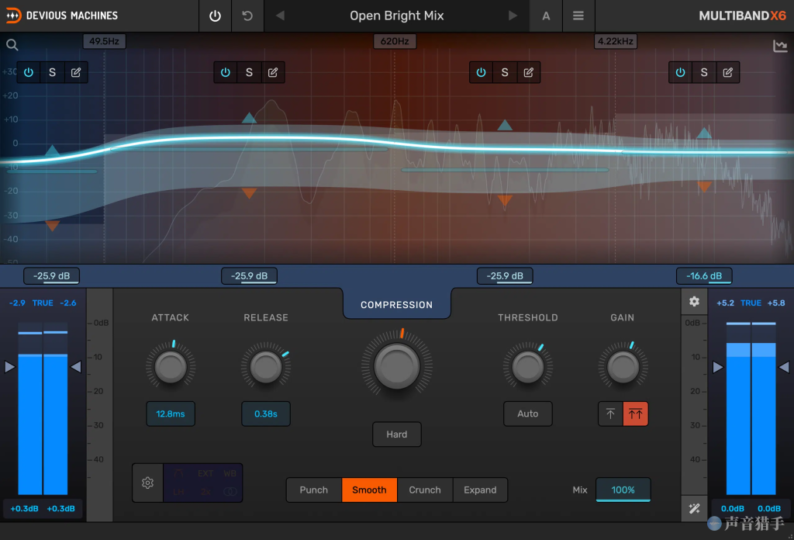Go to previous preset with left arrow
The image size is (794, 540).
280,16
